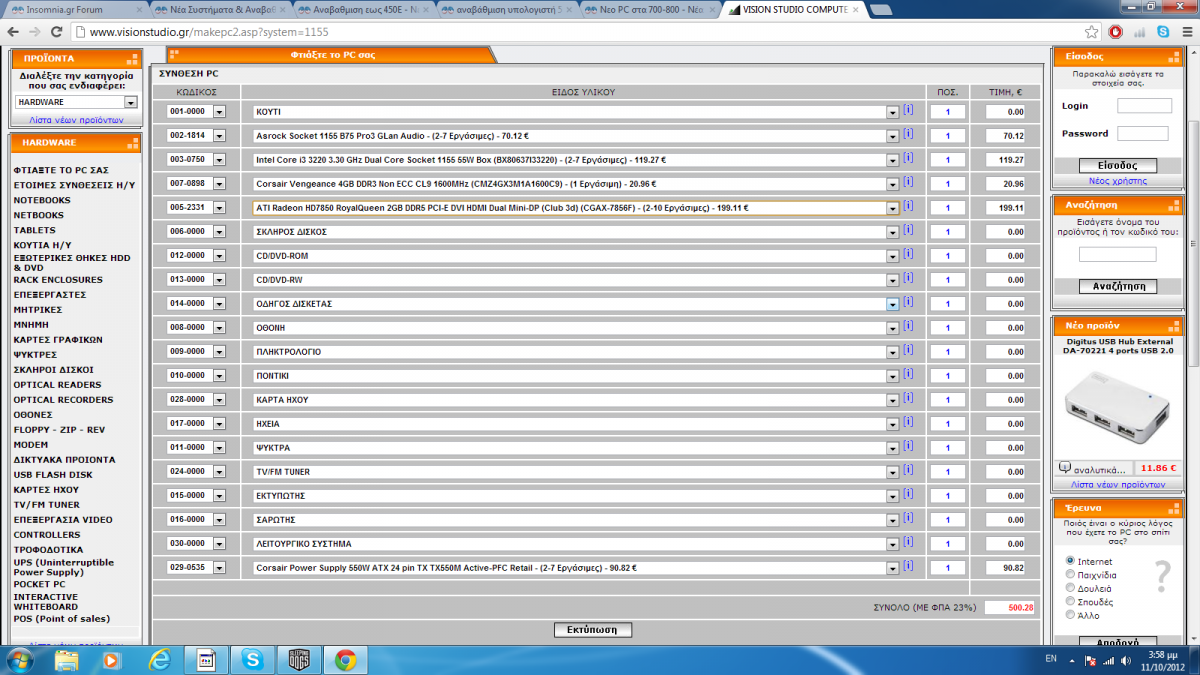Screen dimensions: 1200x675
Task: Open Windows Explorer from taskbar
Action: coord(67,660)
